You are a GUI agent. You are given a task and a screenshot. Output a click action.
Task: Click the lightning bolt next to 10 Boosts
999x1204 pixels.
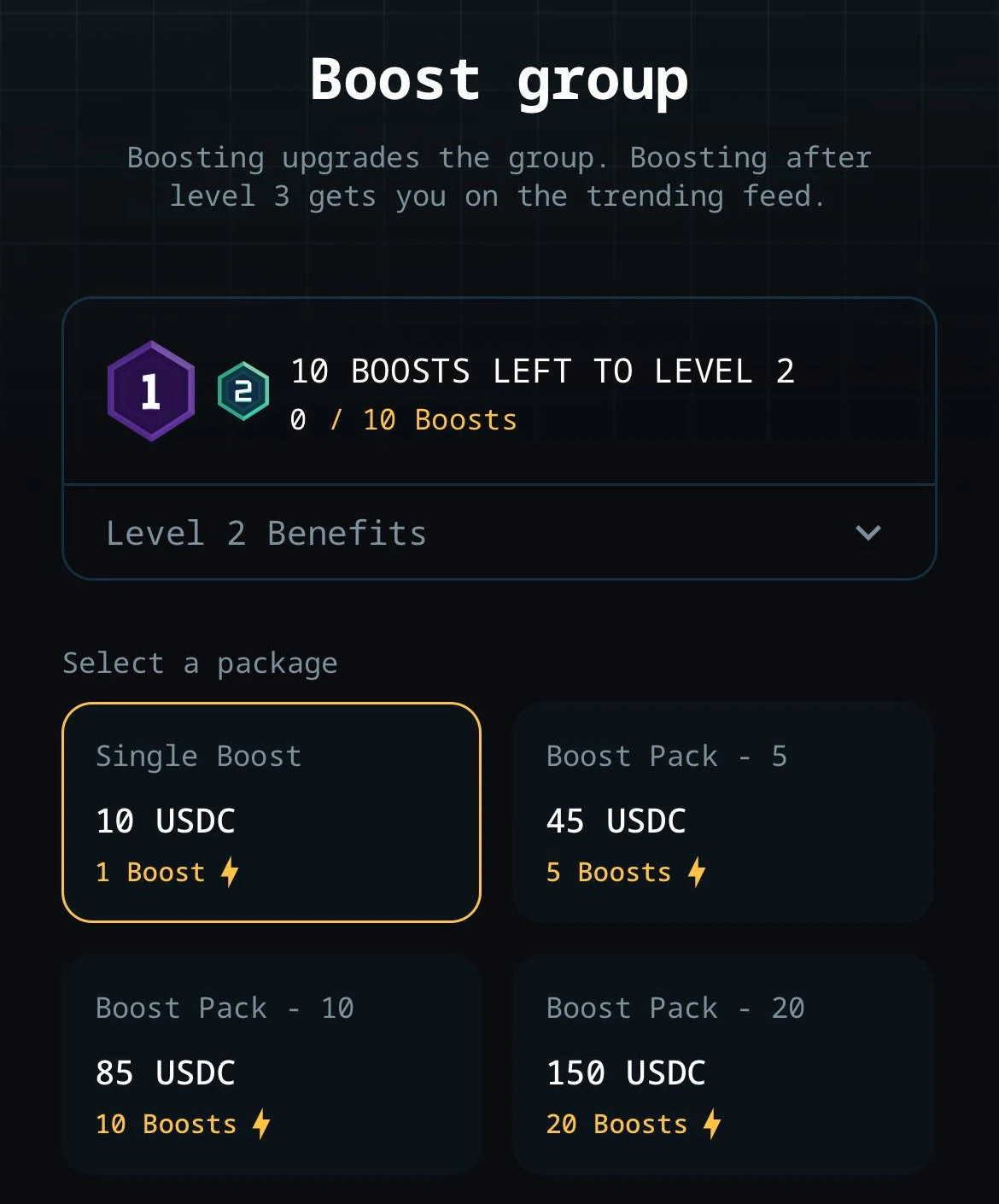pos(260,1124)
